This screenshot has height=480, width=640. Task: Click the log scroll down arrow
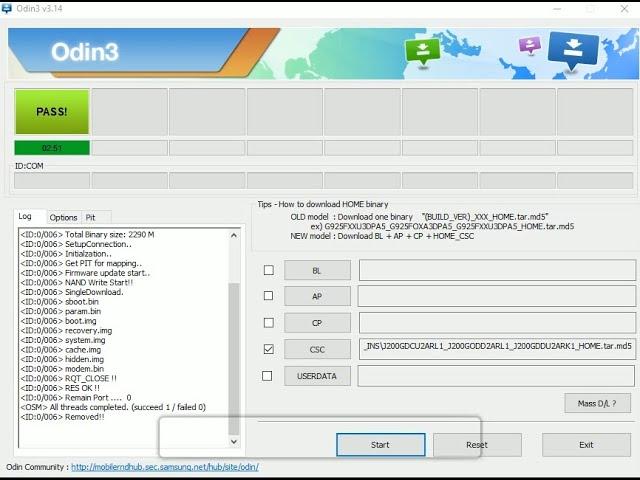click(233, 442)
